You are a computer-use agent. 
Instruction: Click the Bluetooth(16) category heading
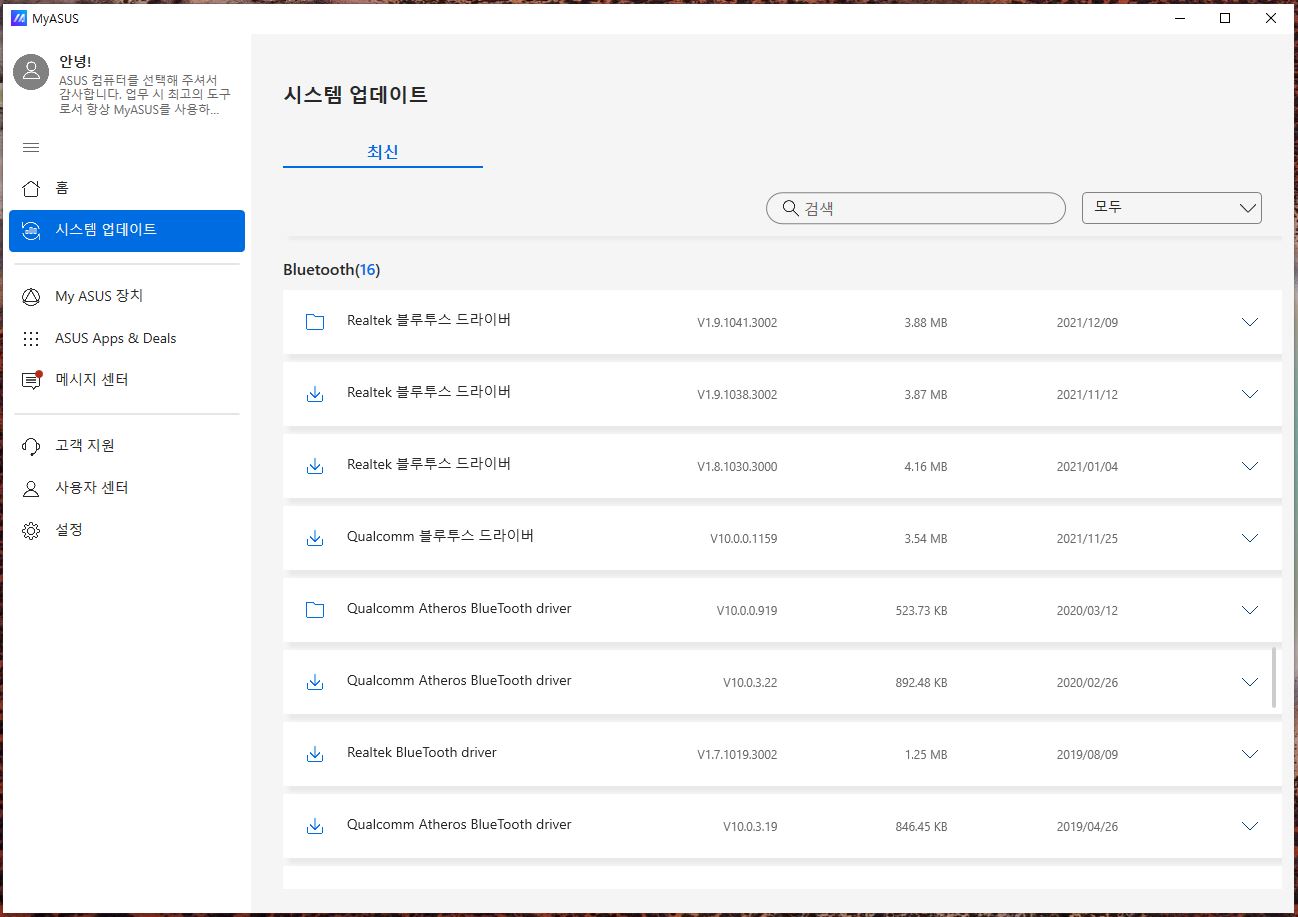point(332,270)
